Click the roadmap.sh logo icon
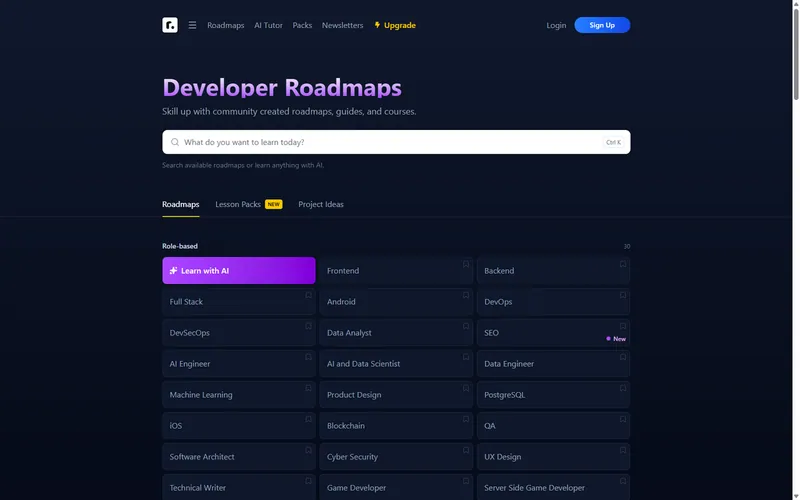This screenshot has height=500, width=800. coord(170,25)
